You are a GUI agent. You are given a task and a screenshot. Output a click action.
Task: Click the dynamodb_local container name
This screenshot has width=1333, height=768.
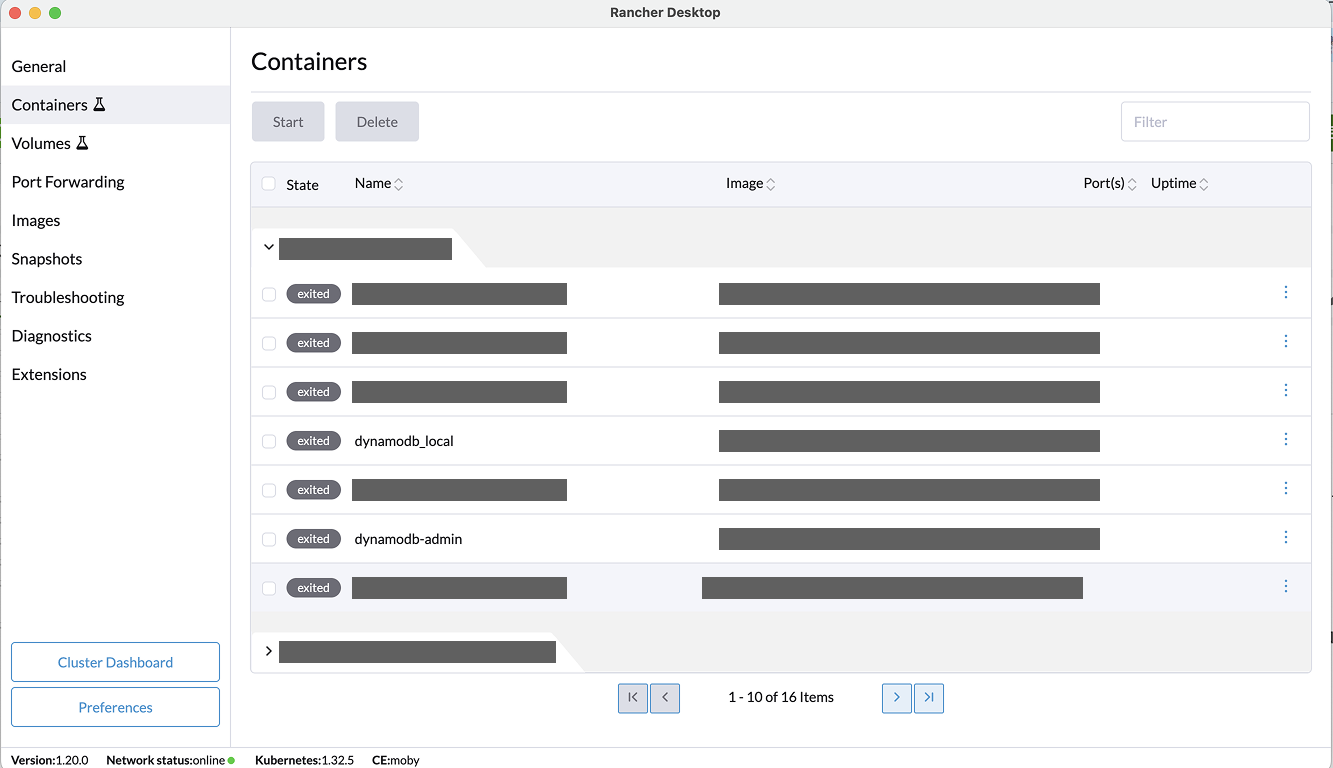404,441
